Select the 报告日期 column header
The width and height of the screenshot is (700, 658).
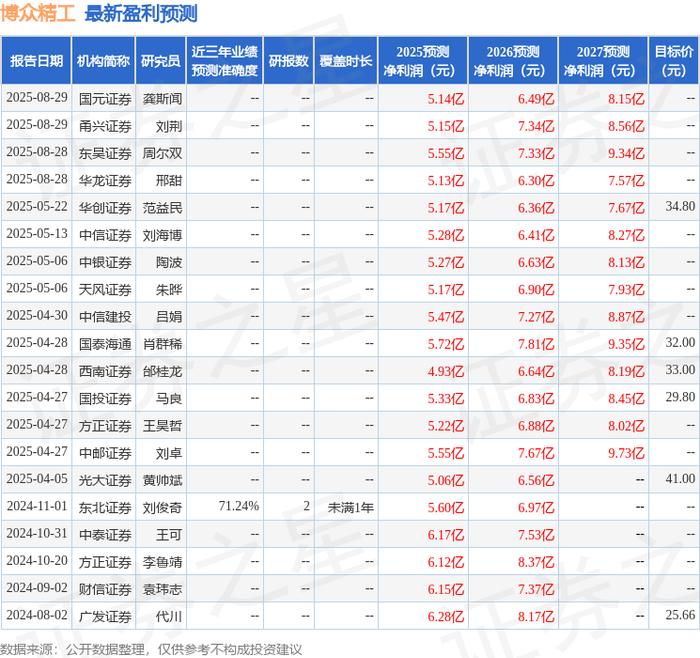(x=36, y=61)
